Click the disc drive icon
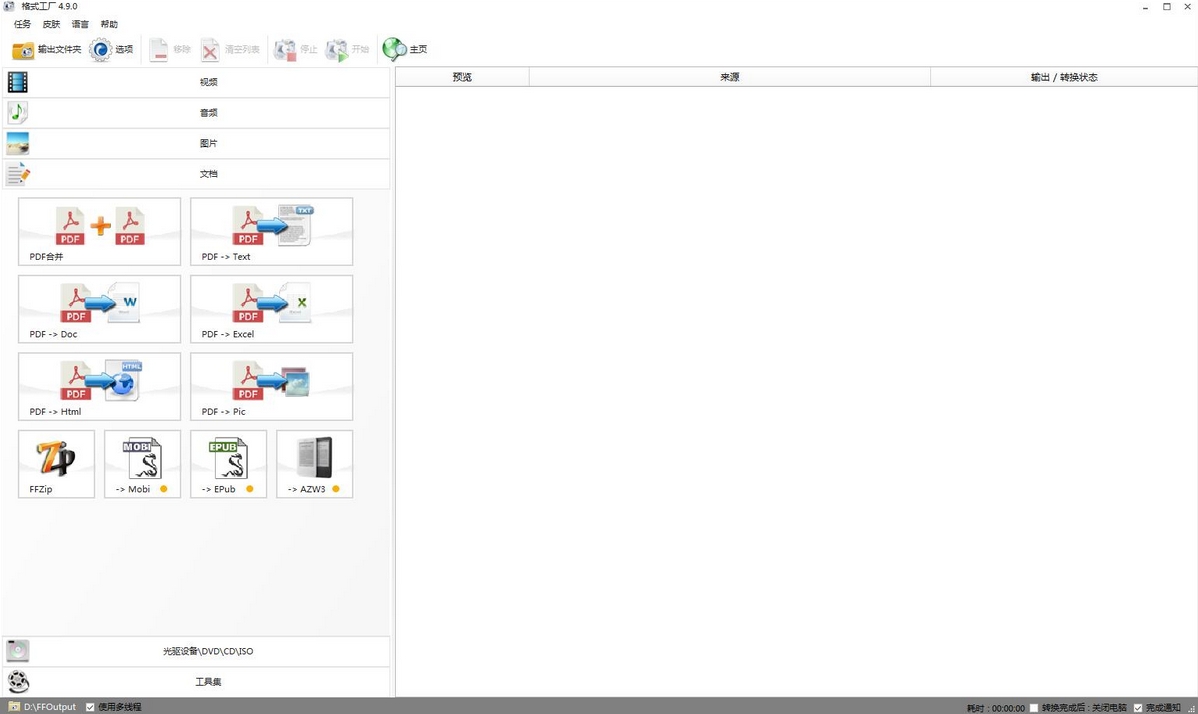The height and width of the screenshot is (714, 1198). [18, 651]
